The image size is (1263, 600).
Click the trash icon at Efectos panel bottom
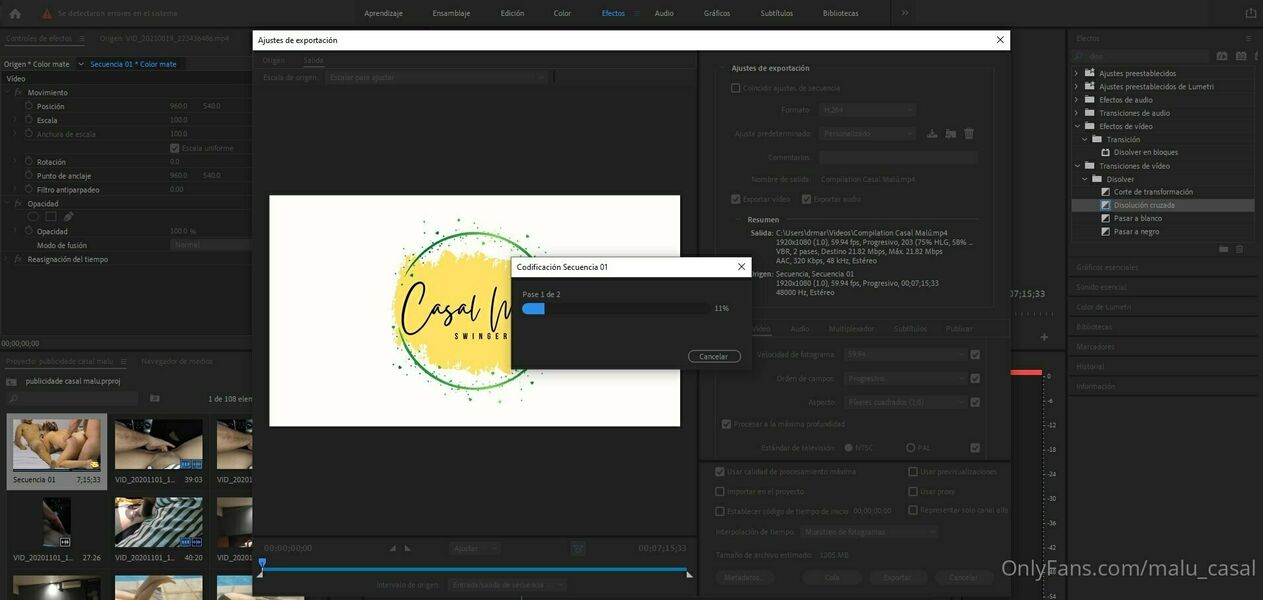(x=1240, y=249)
